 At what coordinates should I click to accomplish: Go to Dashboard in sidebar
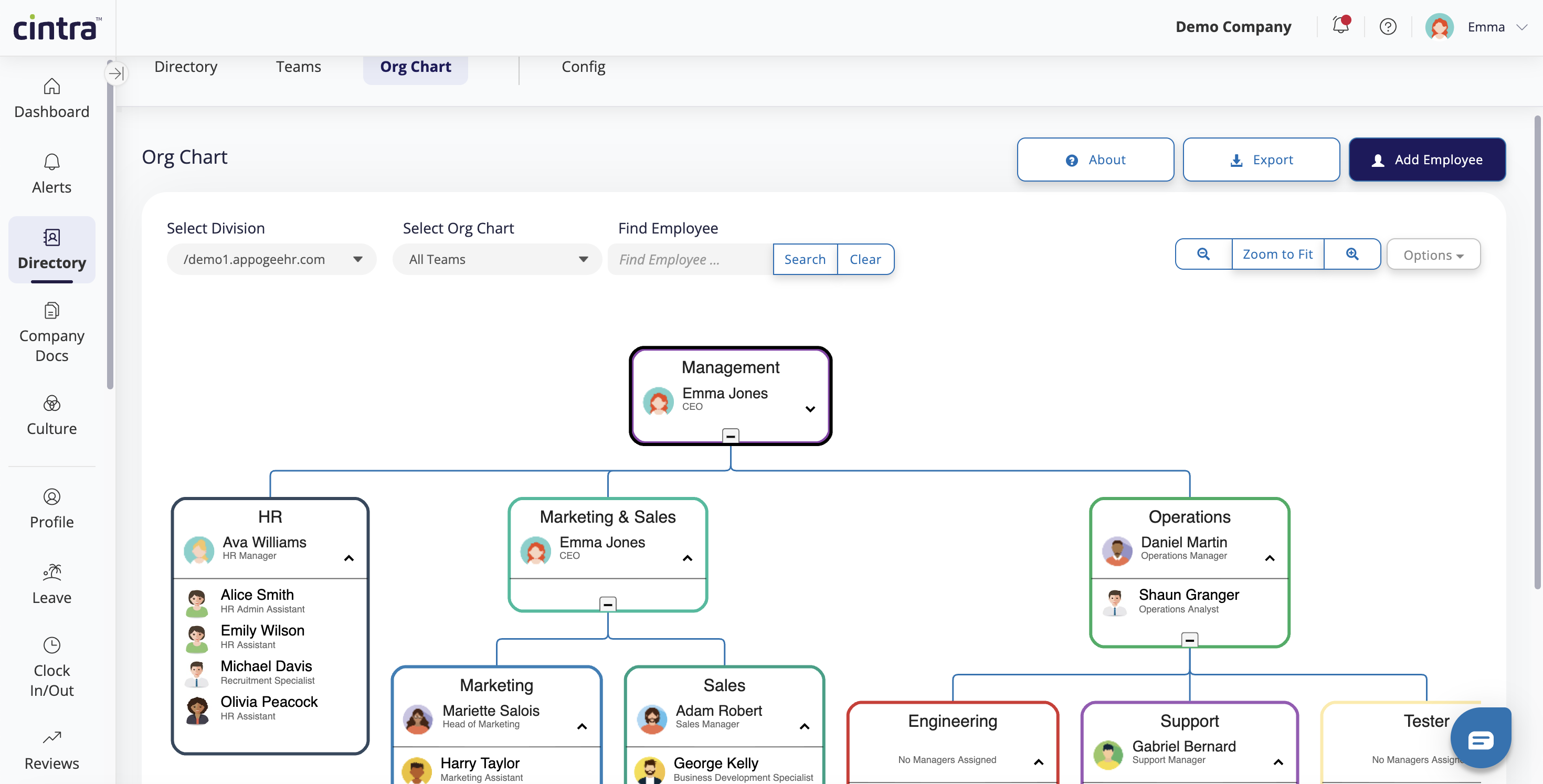[x=51, y=99]
